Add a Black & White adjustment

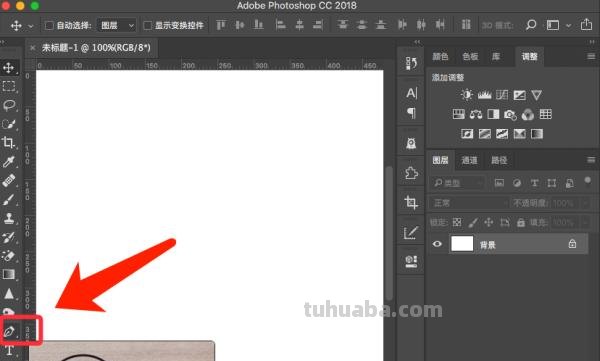pos(493,114)
